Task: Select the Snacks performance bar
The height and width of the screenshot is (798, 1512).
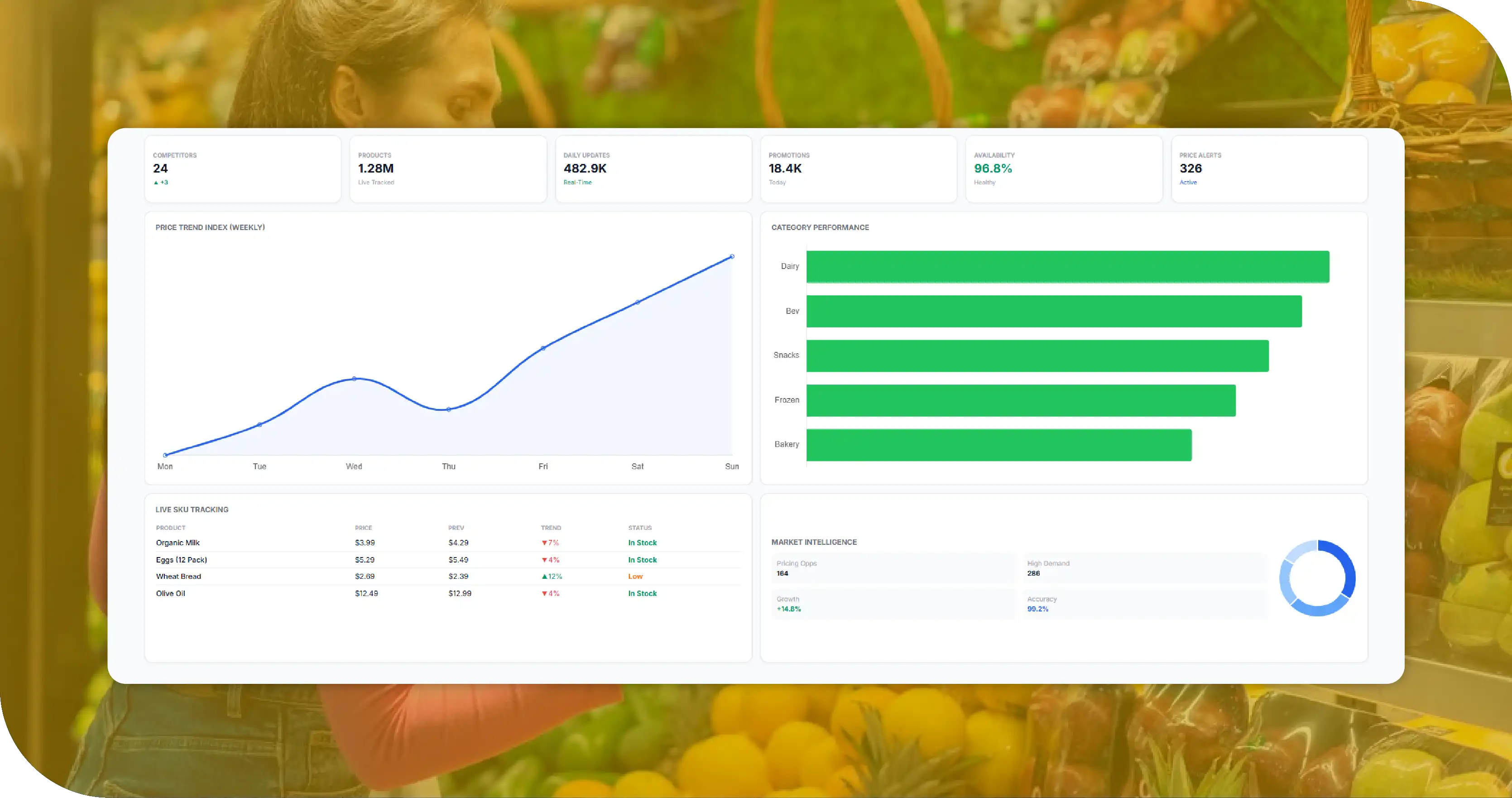Action: pyautogui.click(x=1037, y=356)
